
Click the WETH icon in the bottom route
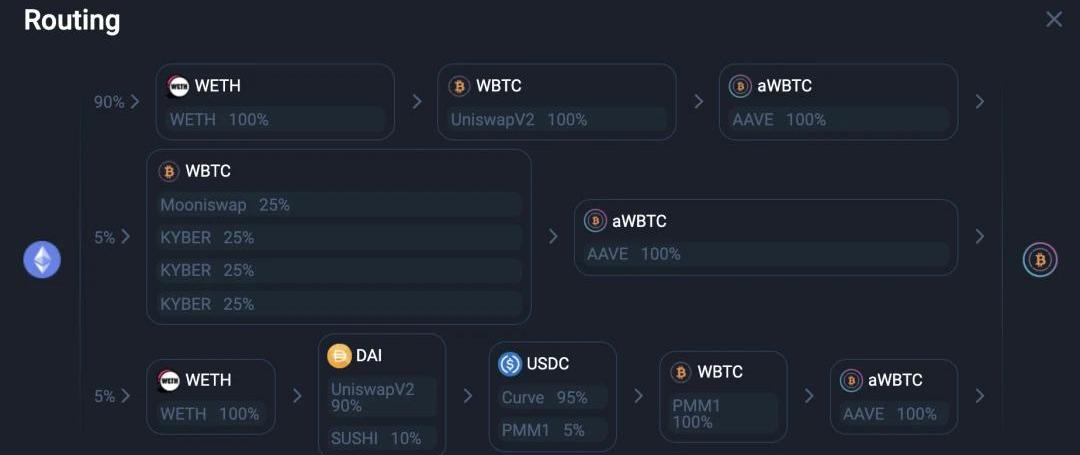[169, 380]
